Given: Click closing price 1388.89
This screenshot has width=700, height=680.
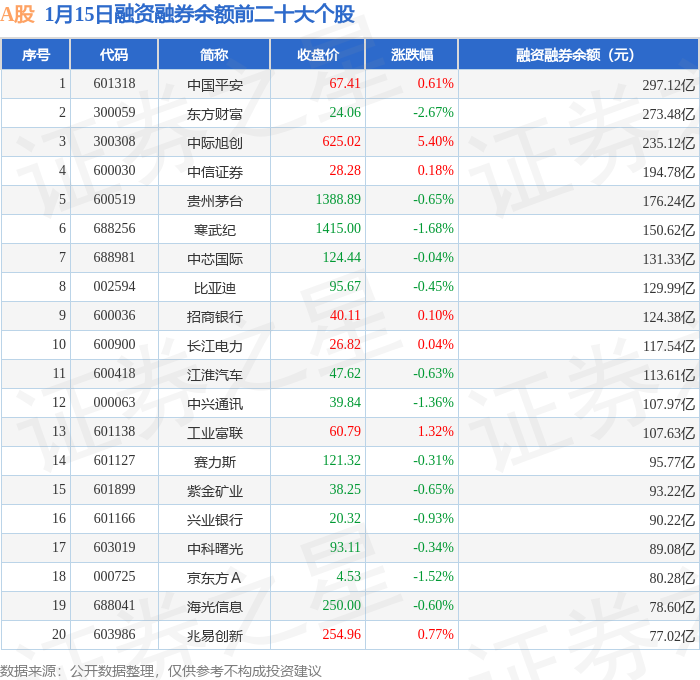Looking at the screenshot, I should click(338, 200).
